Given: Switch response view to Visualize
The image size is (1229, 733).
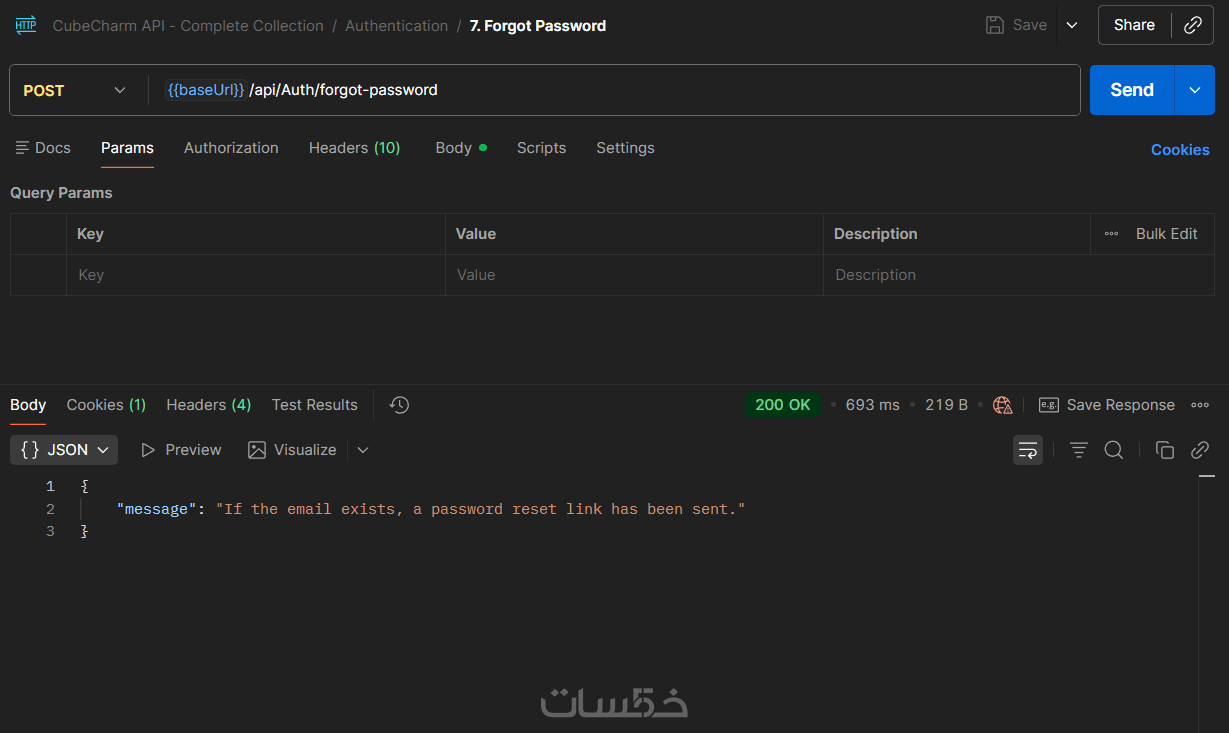Looking at the screenshot, I should [292, 450].
